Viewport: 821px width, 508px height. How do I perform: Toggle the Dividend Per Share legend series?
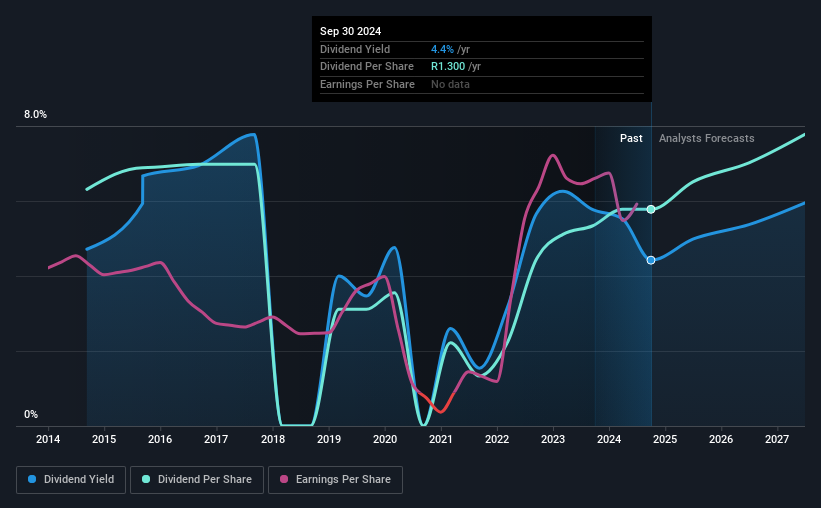(197, 480)
